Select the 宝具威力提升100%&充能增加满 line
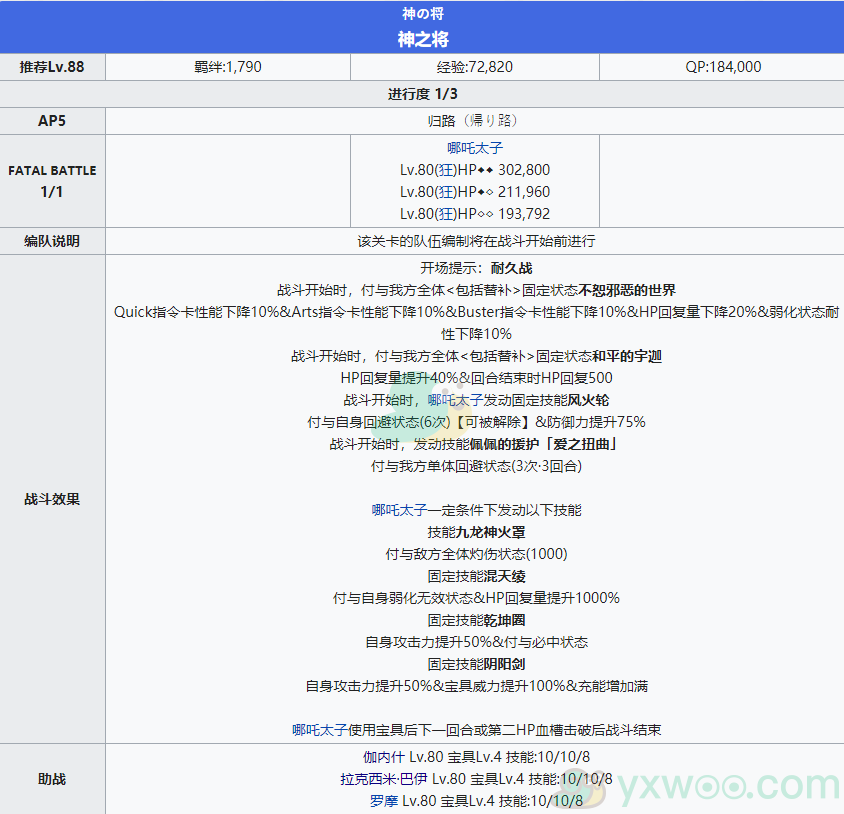This screenshot has width=844, height=814. tap(476, 686)
